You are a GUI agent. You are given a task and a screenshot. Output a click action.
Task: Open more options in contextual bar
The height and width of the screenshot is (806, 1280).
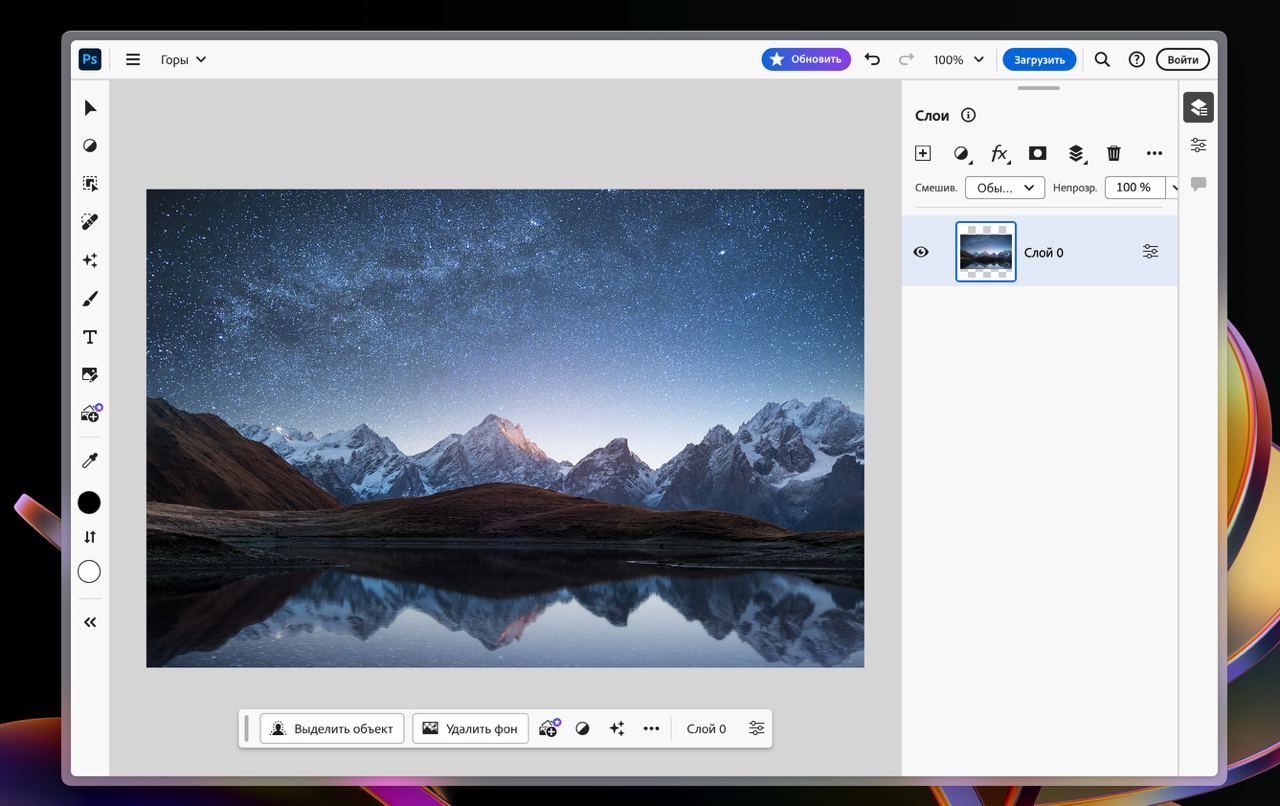[651, 728]
